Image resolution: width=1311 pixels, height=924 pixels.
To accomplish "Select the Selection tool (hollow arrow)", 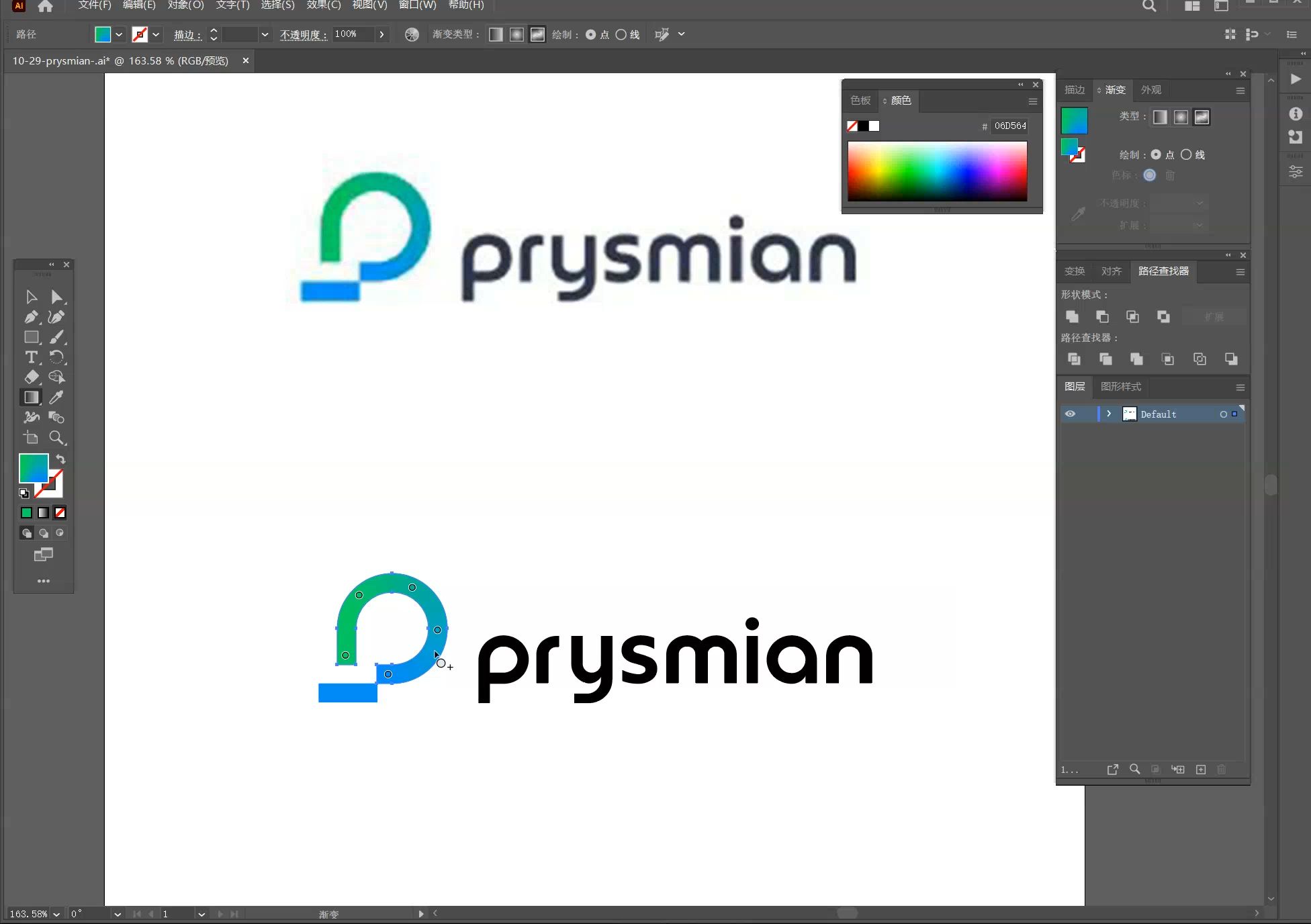I will [31, 297].
